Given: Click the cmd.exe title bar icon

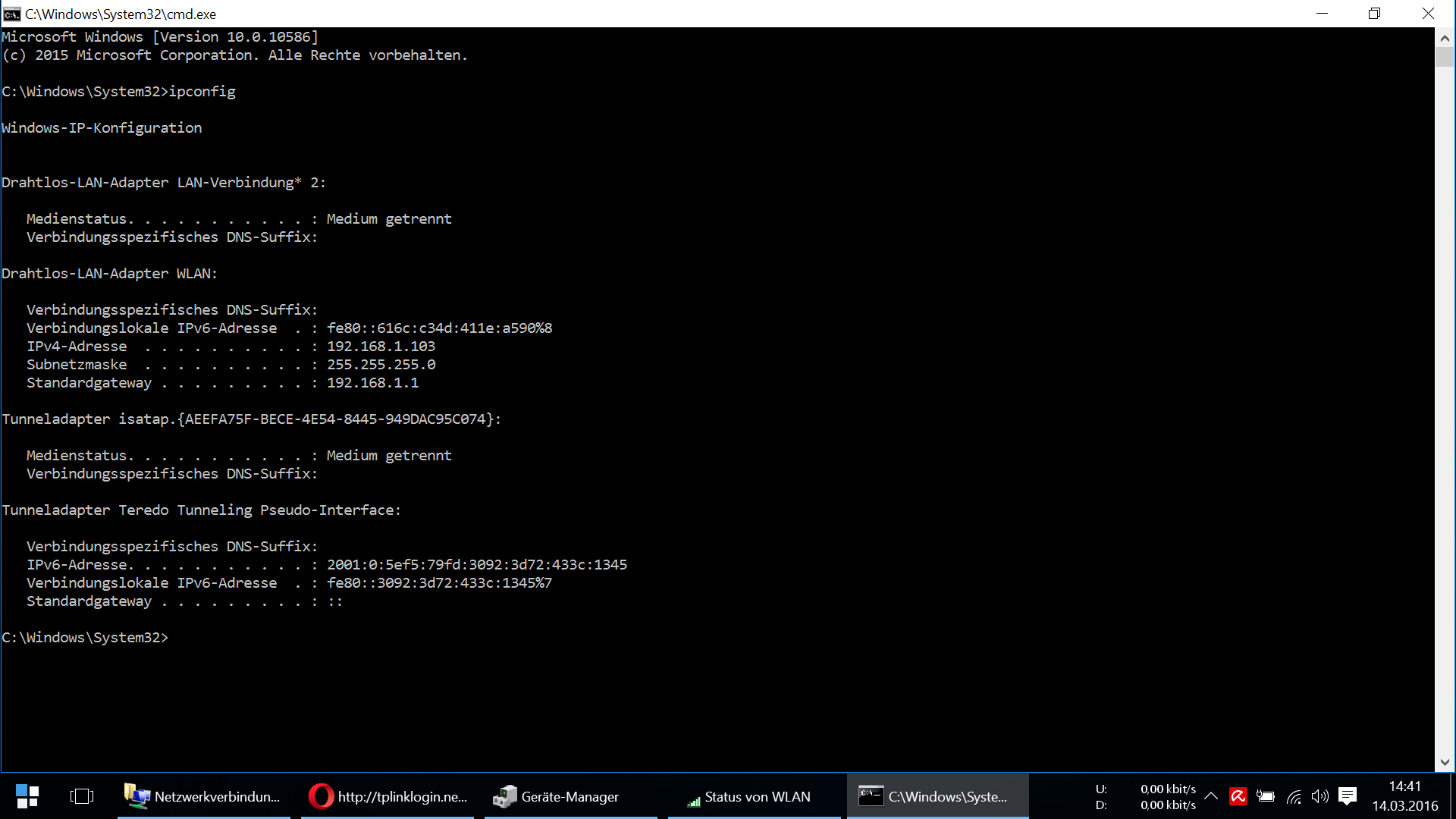Looking at the screenshot, I should pos(11,14).
